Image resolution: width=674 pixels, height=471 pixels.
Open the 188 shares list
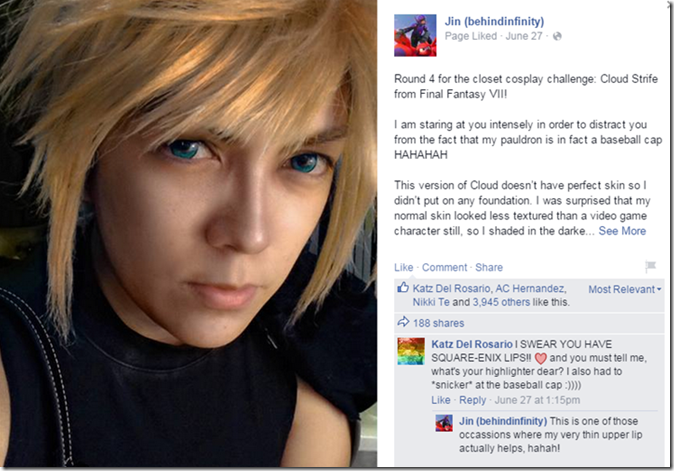438,323
